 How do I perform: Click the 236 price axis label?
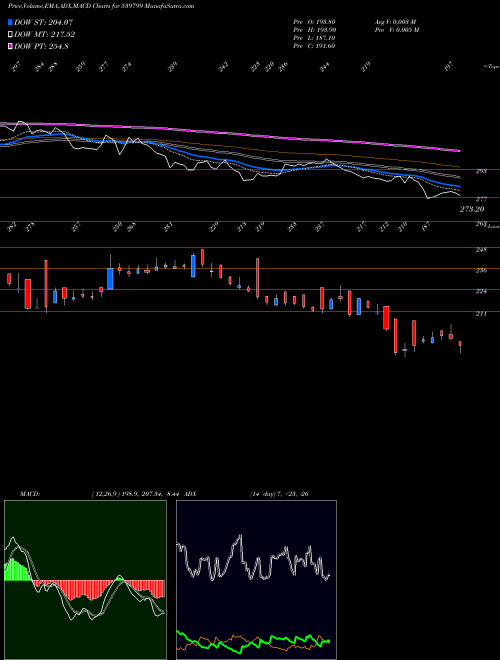point(482,271)
